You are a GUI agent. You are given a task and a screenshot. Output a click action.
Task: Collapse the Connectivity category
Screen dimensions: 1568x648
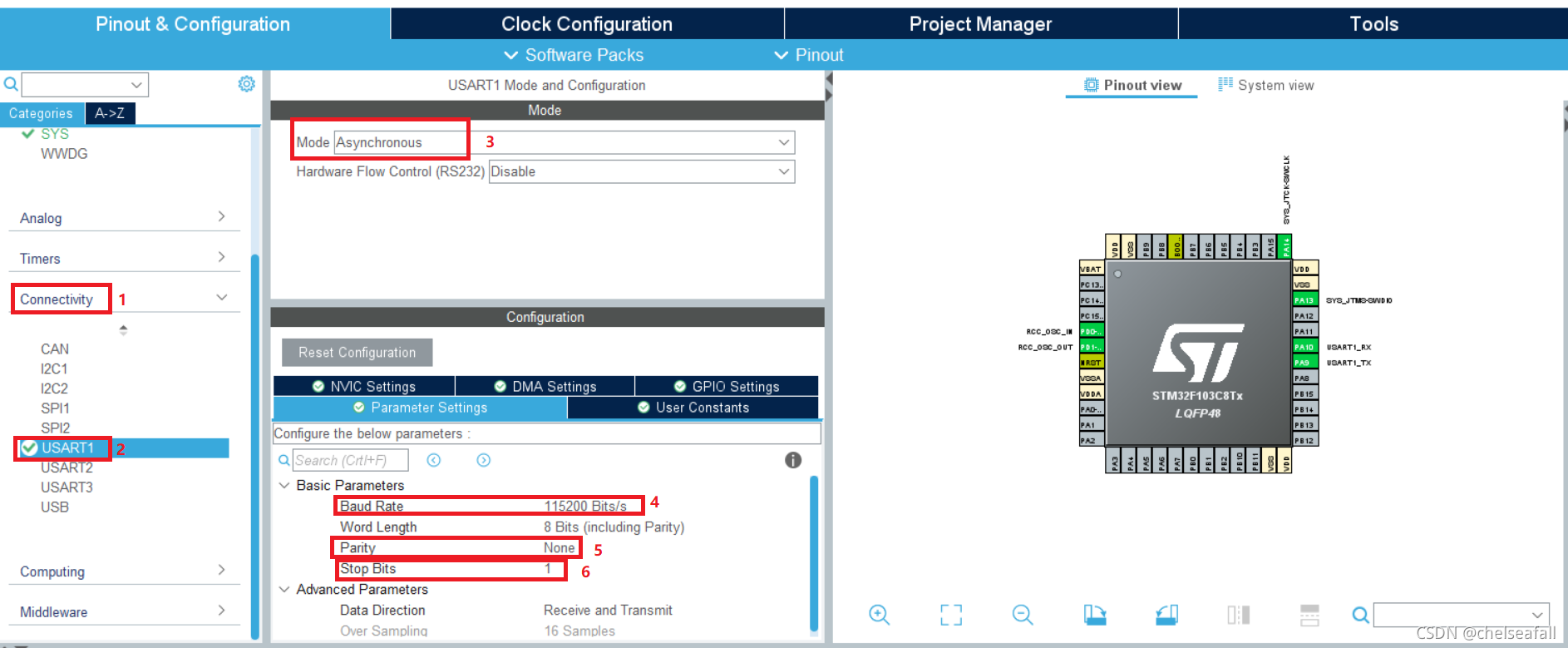pyautogui.click(x=222, y=297)
